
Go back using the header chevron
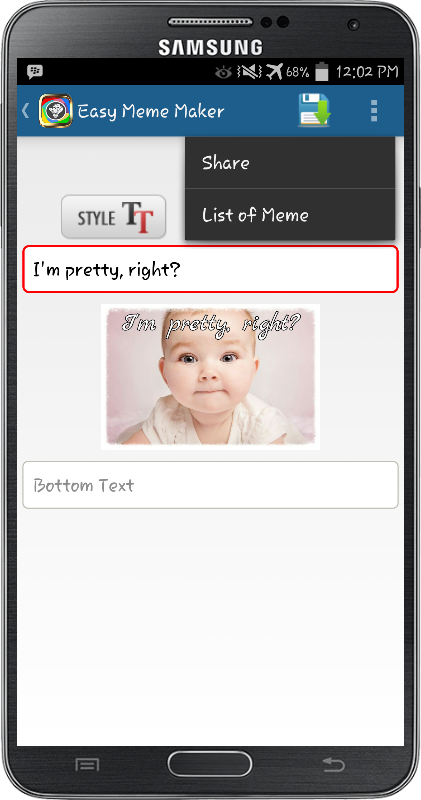coord(25,110)
